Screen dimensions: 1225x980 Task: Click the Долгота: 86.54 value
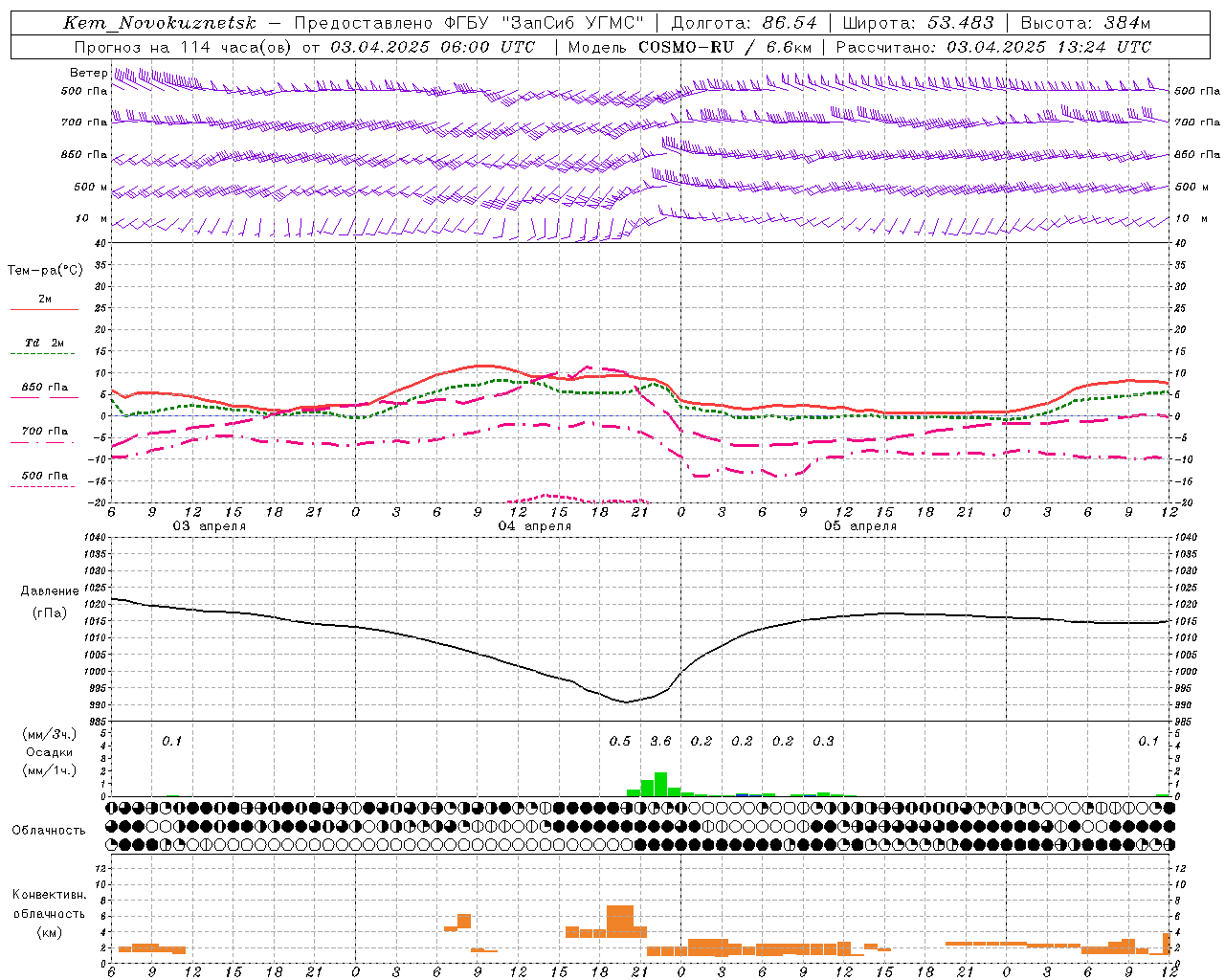[745, 23]
